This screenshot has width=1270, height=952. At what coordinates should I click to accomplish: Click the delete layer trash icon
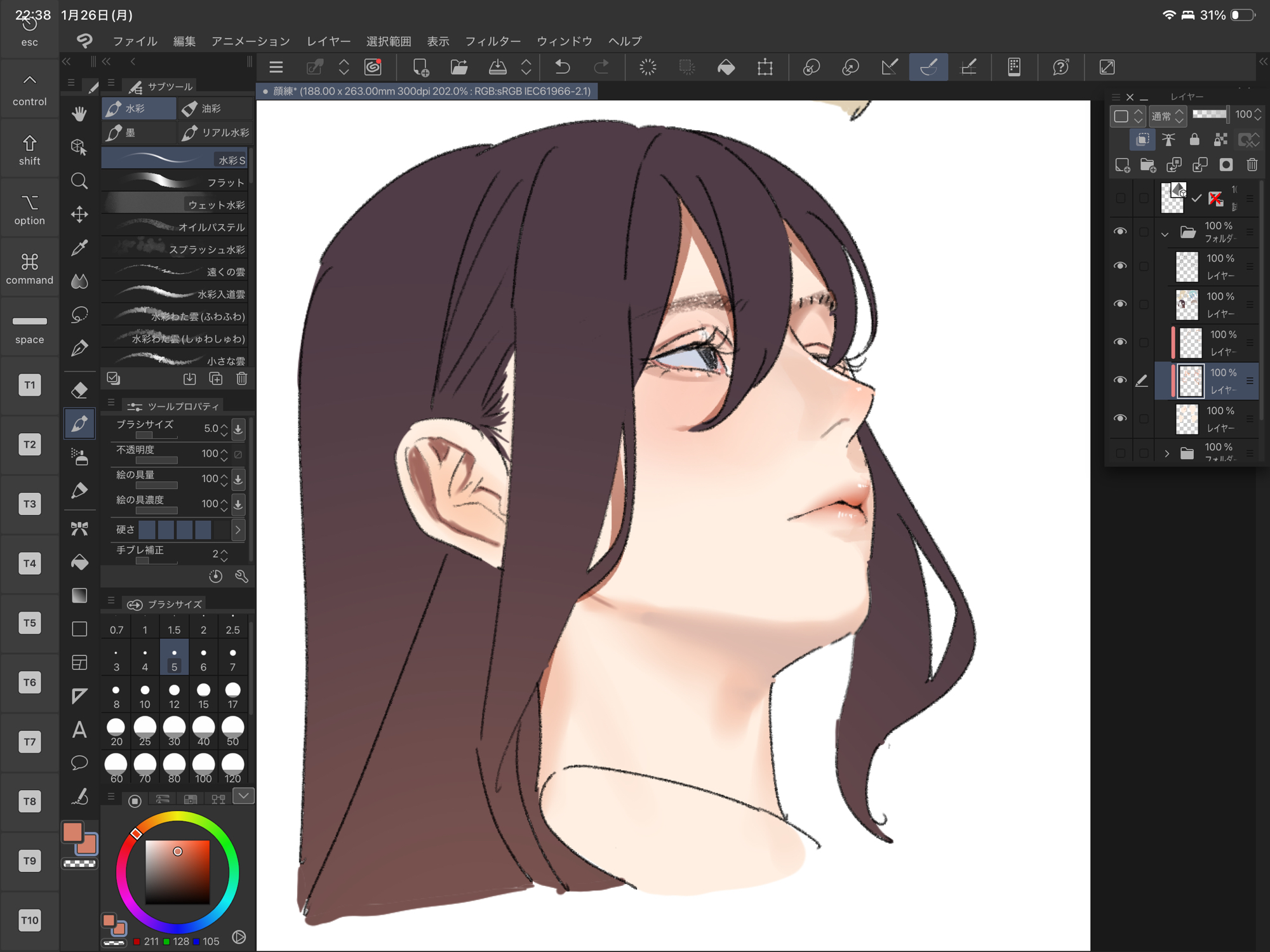pyautogui.click(x=1252, y=165)
